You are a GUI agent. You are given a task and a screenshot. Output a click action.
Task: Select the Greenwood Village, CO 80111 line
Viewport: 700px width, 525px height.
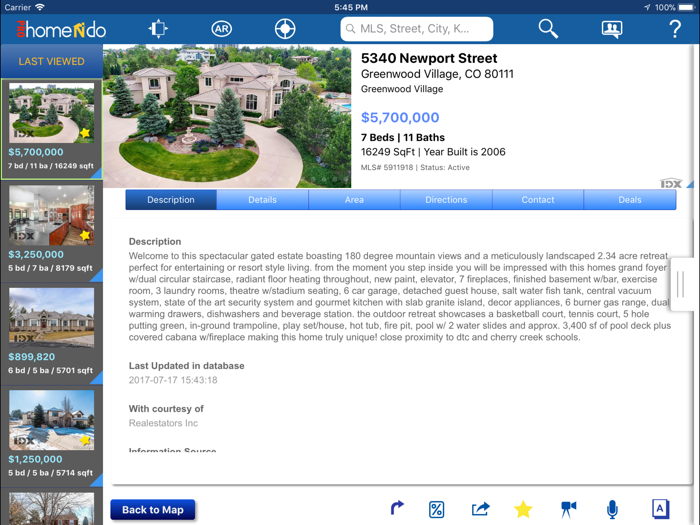coord(438,74)
